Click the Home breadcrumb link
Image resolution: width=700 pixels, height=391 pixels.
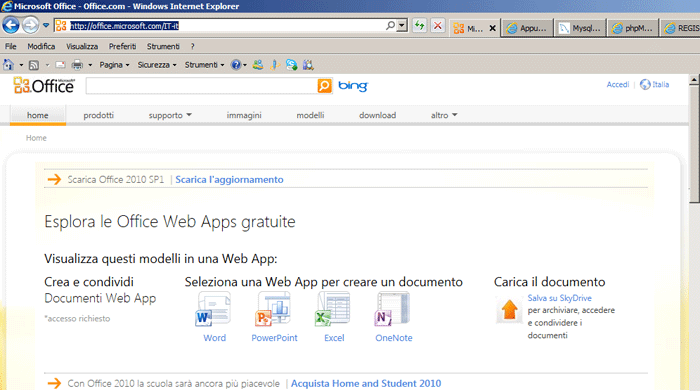(x=36, y=138)
